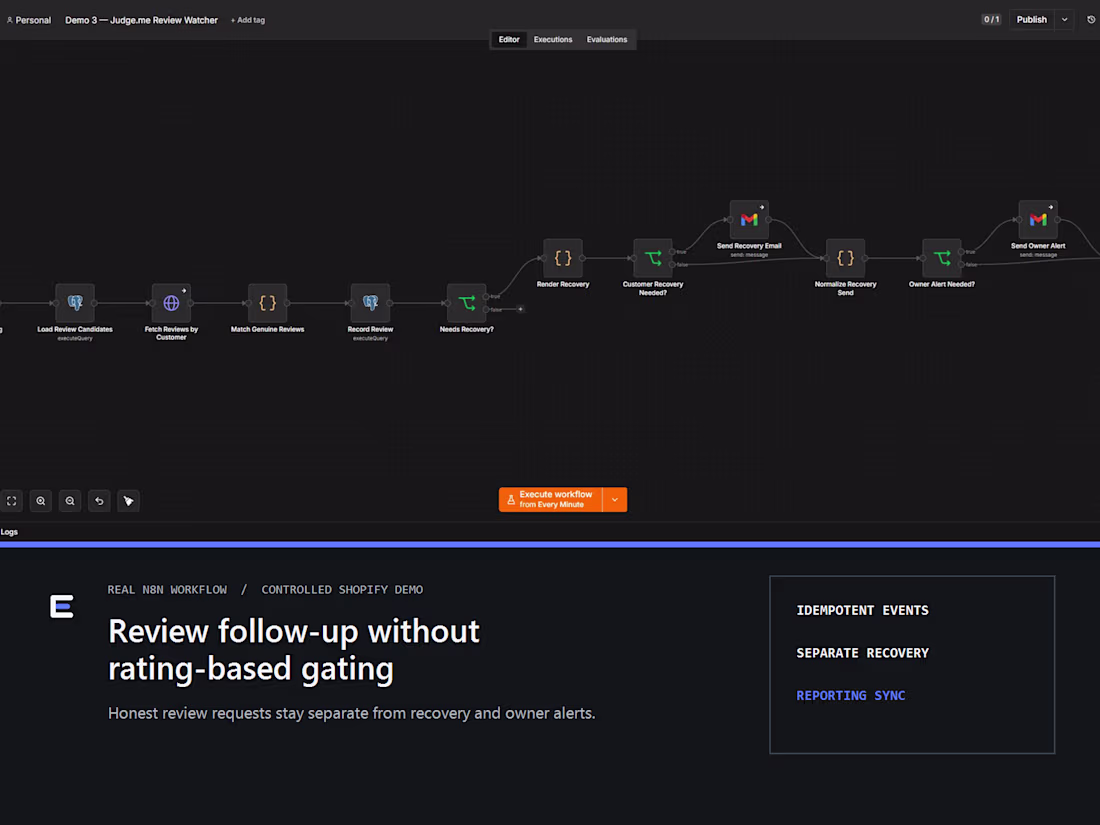Screen dimensions: 1100x825
Task: Click the flask icon on Execute workflow
Action: coord(511,499)
